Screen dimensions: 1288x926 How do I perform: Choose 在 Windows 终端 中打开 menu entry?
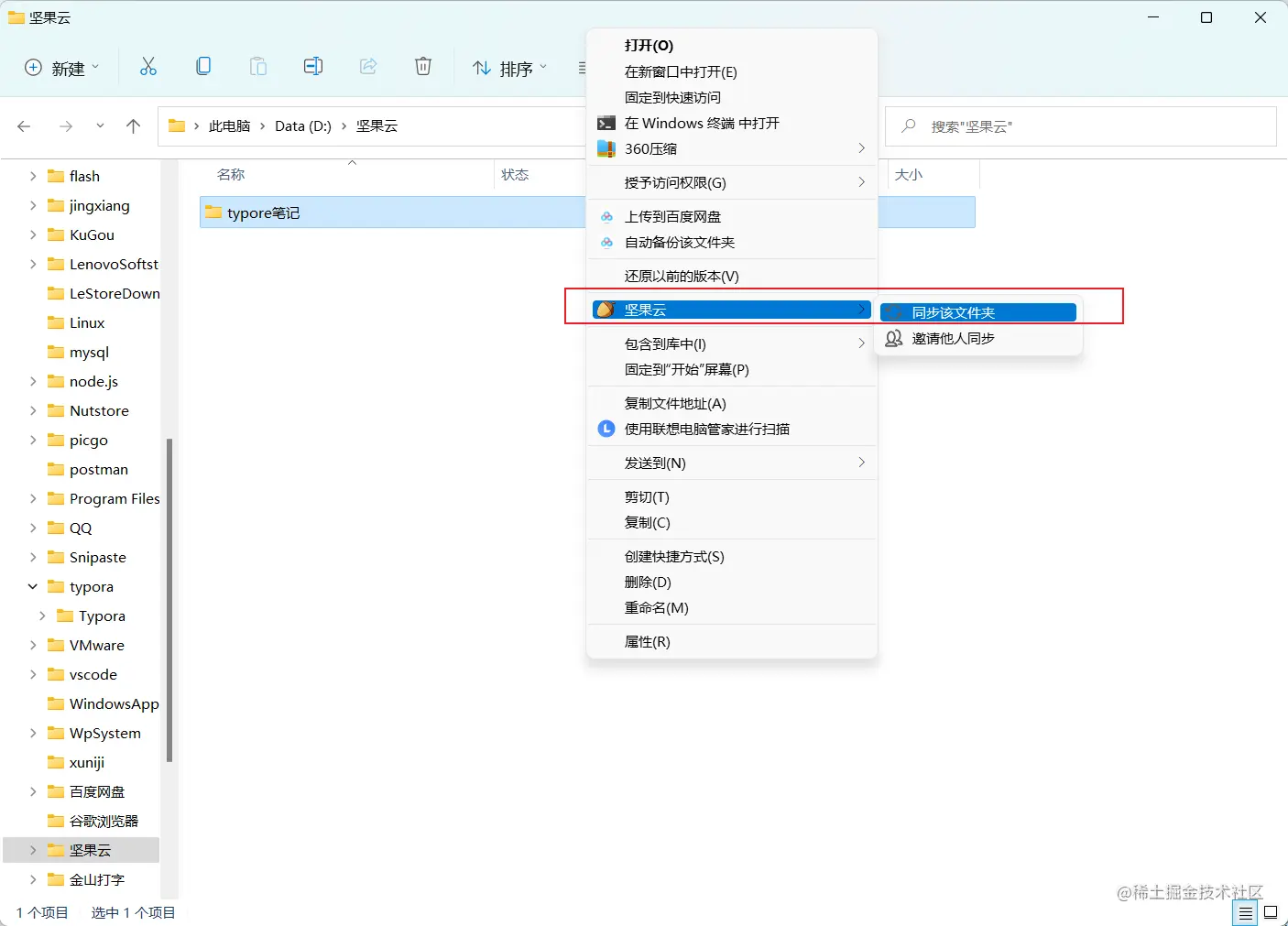(x=731, y=123)
